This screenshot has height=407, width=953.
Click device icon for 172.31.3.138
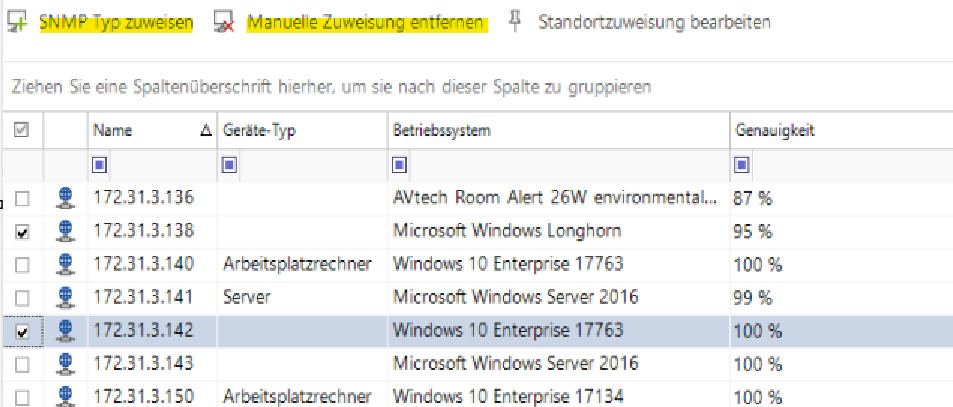click(66, 232)
